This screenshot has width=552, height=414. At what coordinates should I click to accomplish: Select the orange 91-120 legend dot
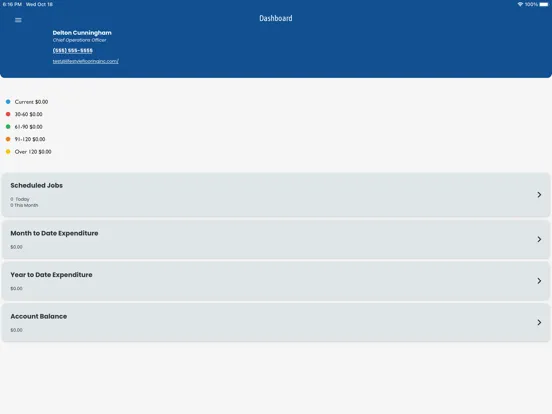(x=8, y=139)
